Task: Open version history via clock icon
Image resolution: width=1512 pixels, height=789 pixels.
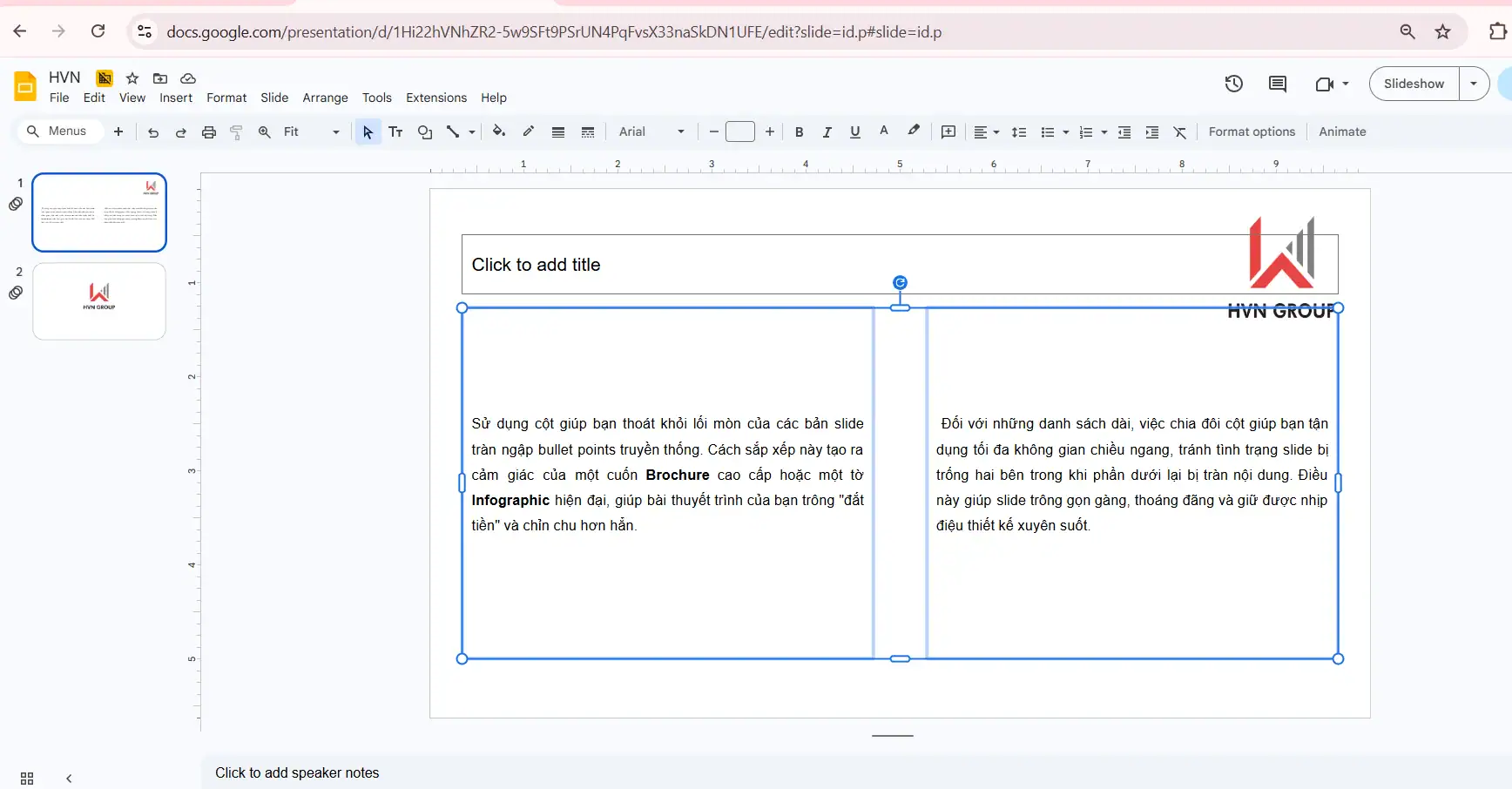Action: [1233, 84]
